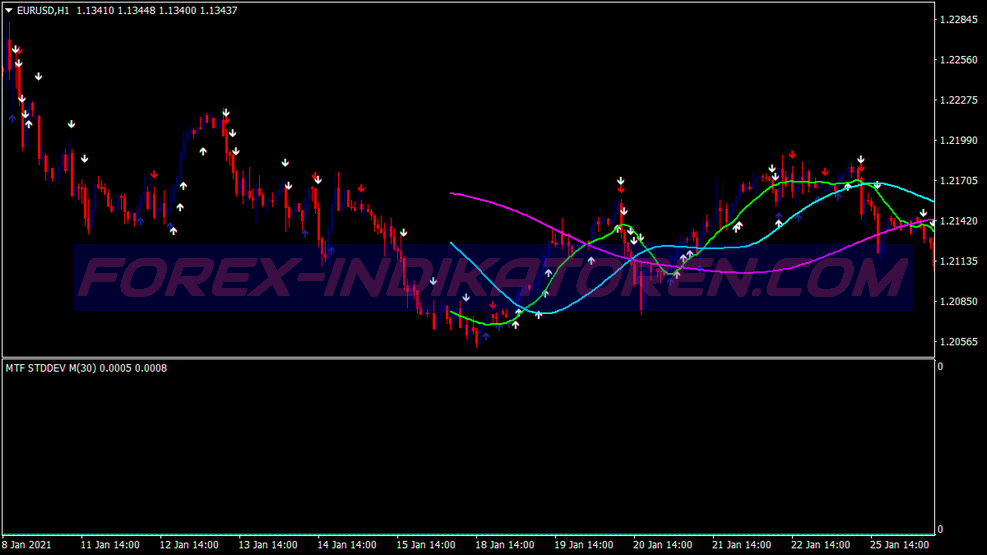
Task: Click the EURUSD,H1 symbol title text
Action: [43, 11]
